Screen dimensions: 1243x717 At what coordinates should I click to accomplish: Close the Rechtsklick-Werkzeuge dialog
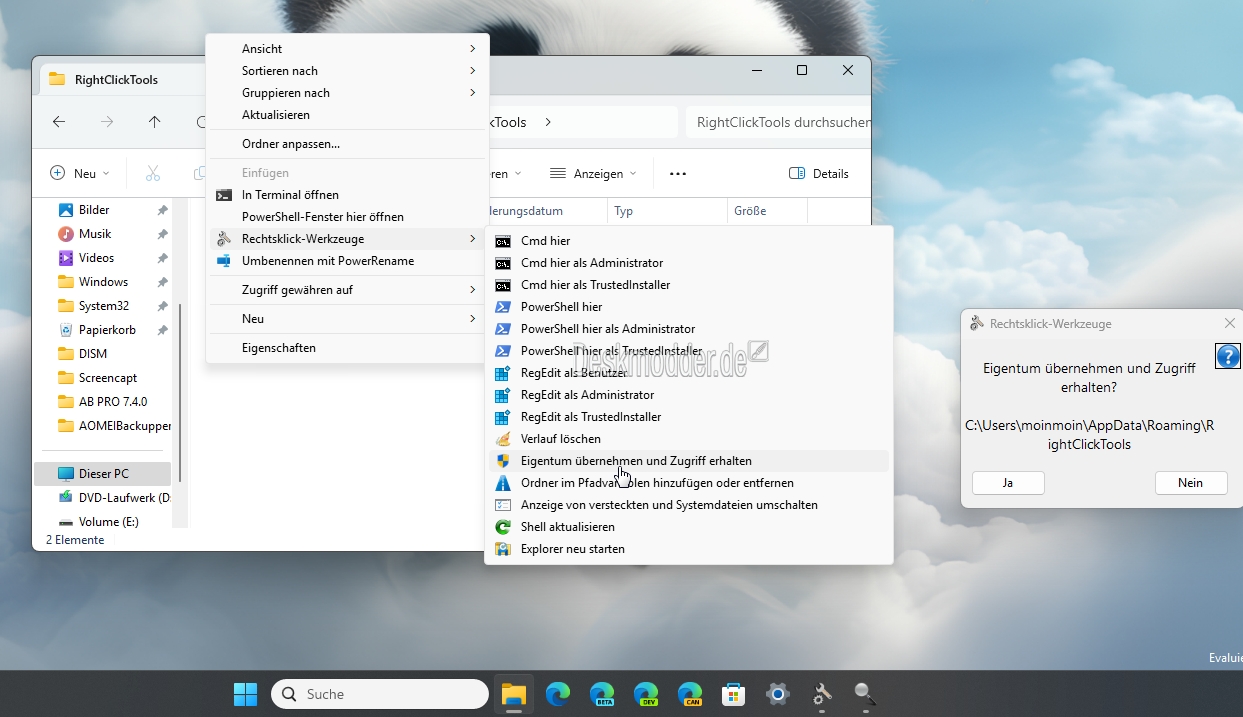point(1230,323)
